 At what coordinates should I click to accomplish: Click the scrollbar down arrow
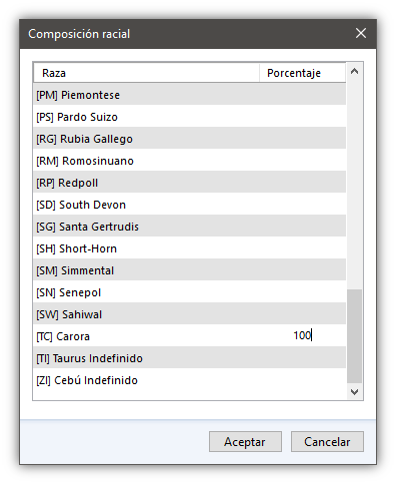(354, 391)
